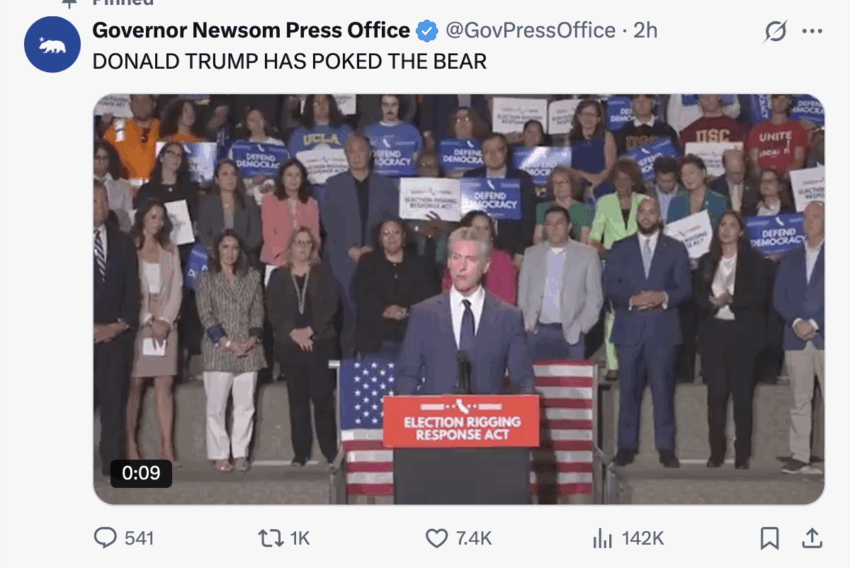Click the 541 replies count
Viewport: 850px width, 568px height.
(x=139, y=538)
